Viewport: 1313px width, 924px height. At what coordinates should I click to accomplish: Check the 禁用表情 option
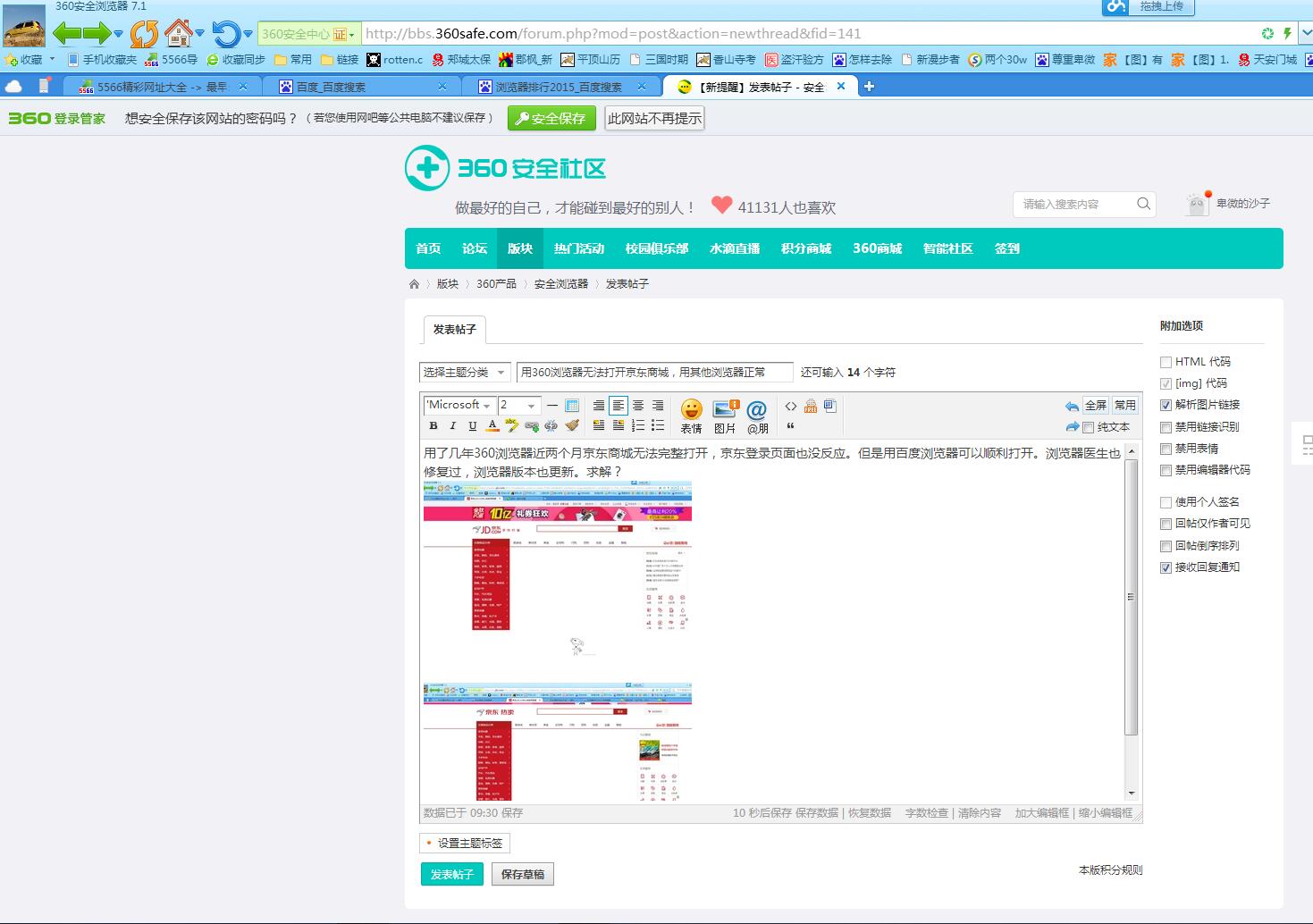click(1166, 449)
